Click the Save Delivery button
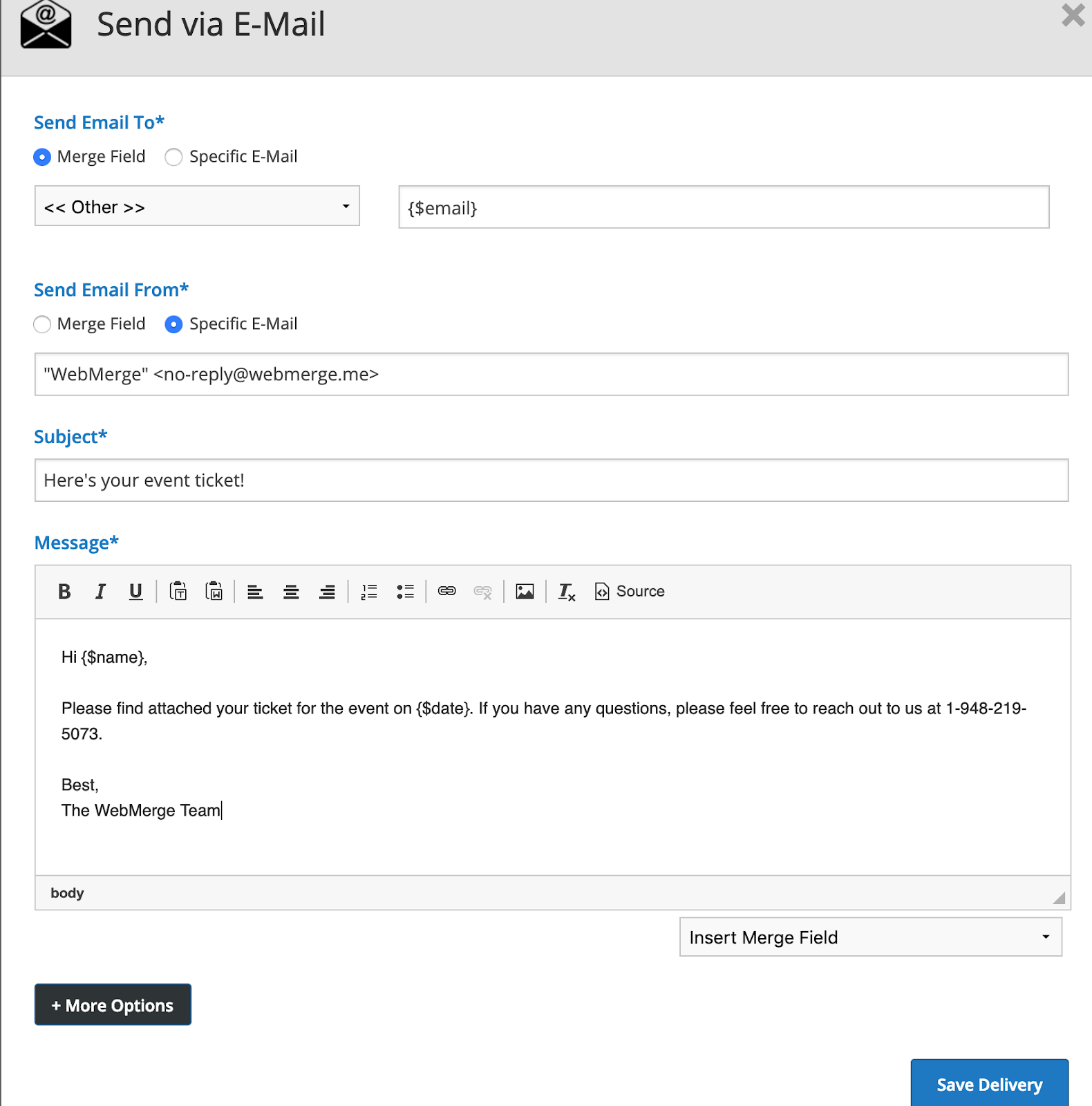This screenshot has width=1092, height=1106. pyautogui.click(x=990, y=1084)
